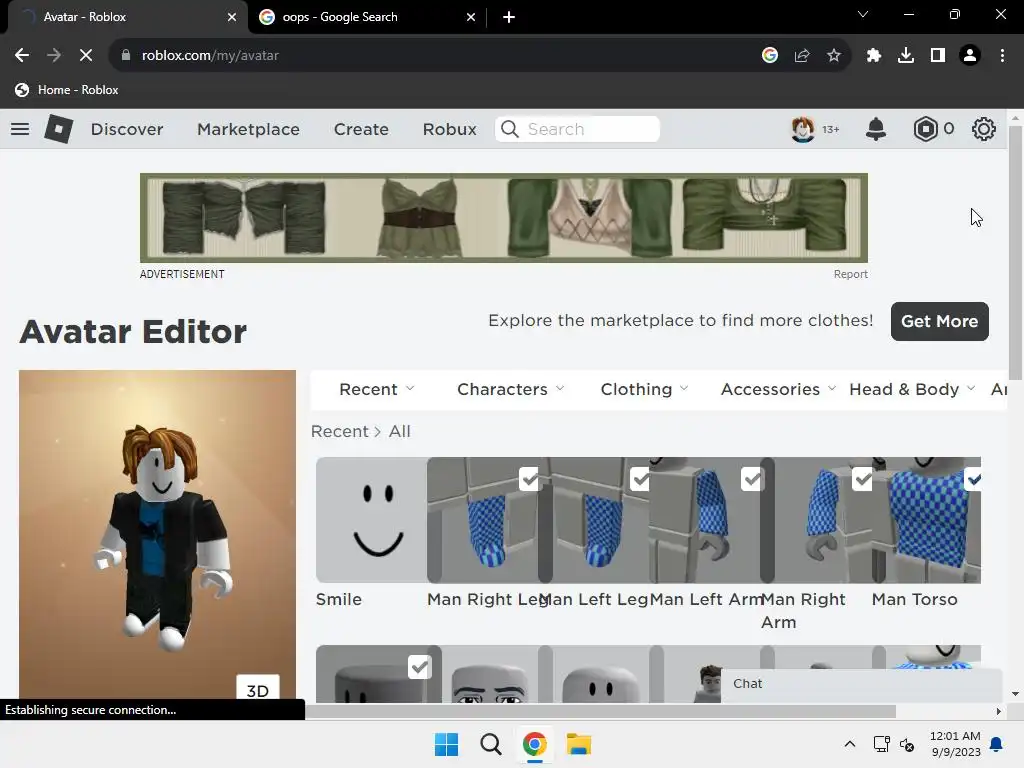Expand the Head & Body category dropdown
This screenshot has height=768, width=1024.
[912, 389]
